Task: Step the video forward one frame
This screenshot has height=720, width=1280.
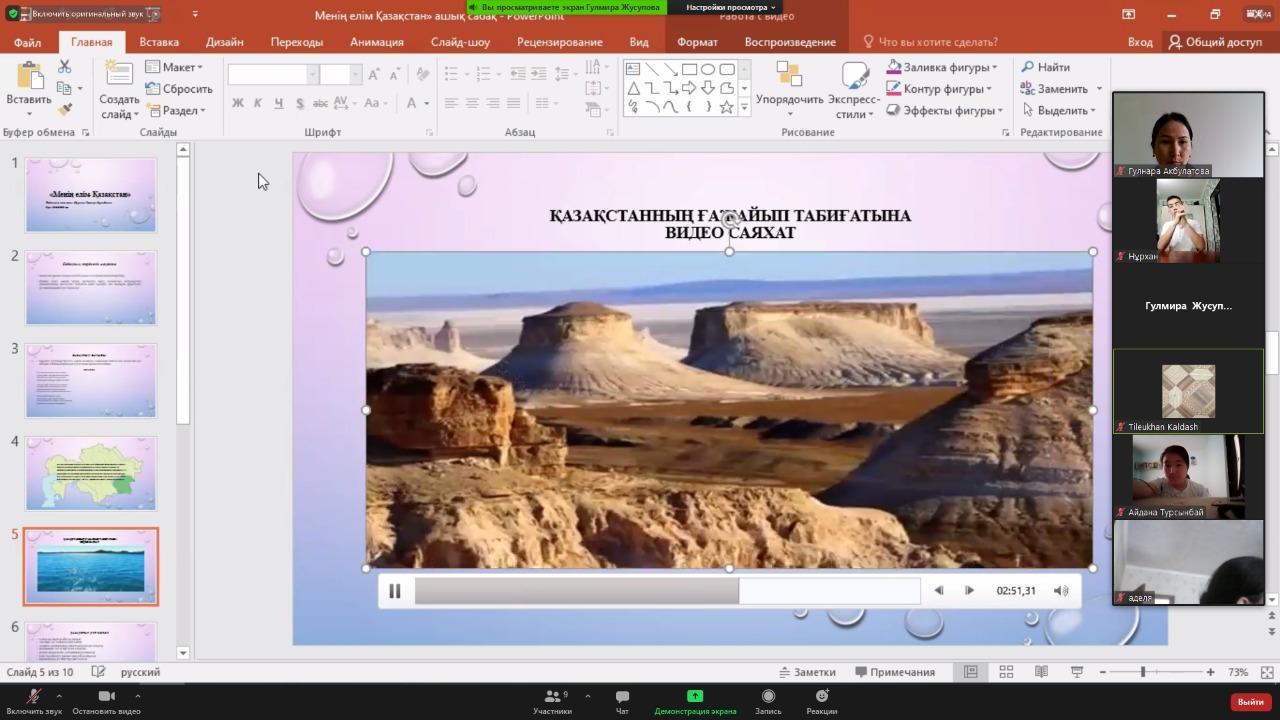Action: coord(969,591)
